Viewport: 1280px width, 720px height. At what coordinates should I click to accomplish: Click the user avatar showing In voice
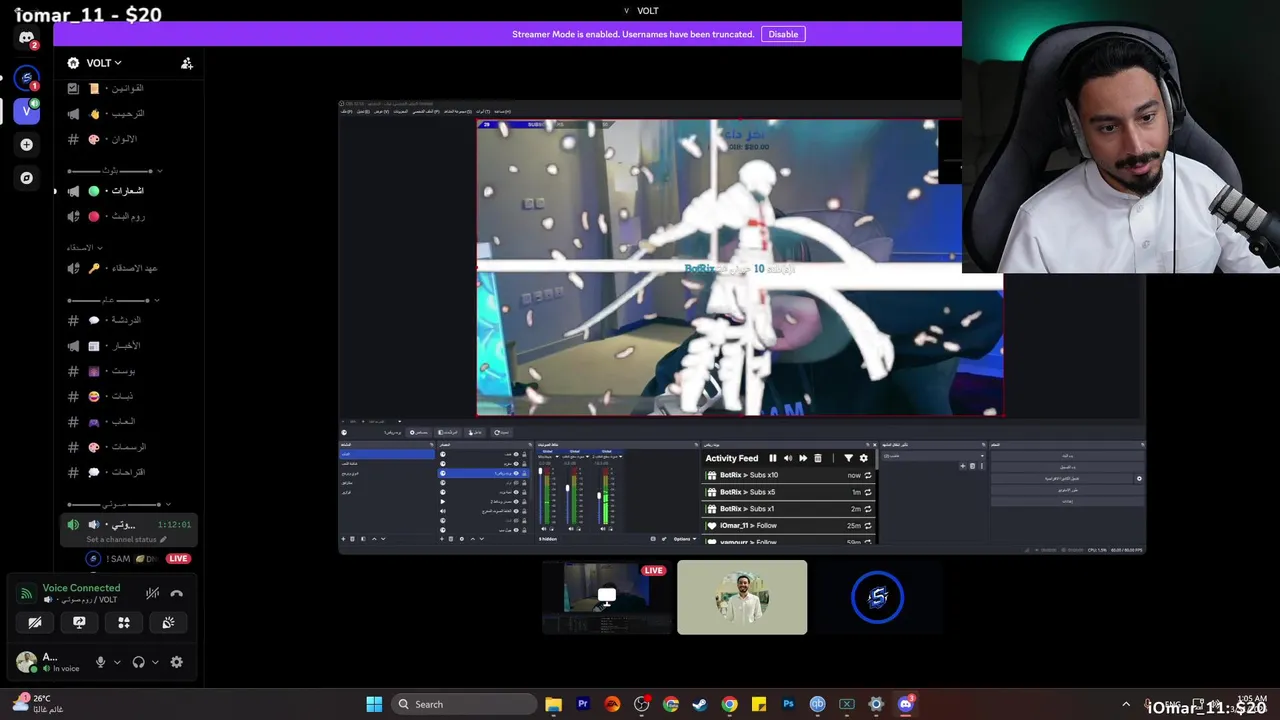pyautogui.click(x=27, y=662)
